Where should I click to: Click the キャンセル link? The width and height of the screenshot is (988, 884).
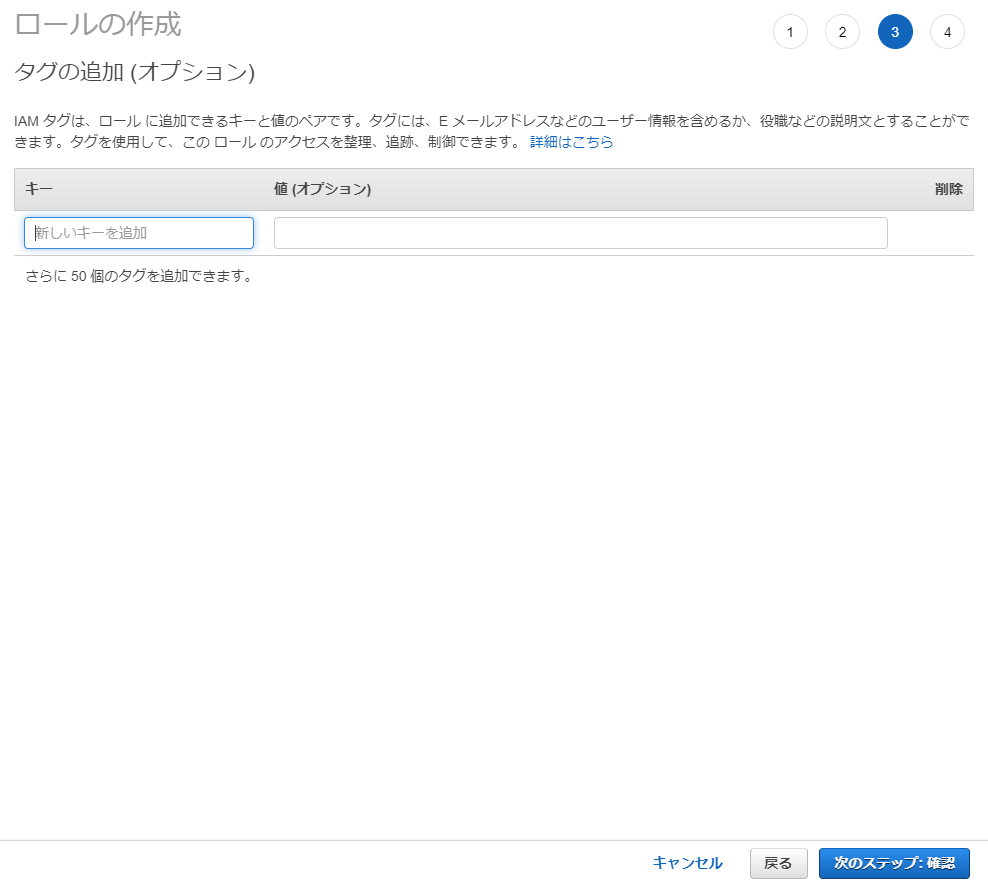(x=687, y=863)
